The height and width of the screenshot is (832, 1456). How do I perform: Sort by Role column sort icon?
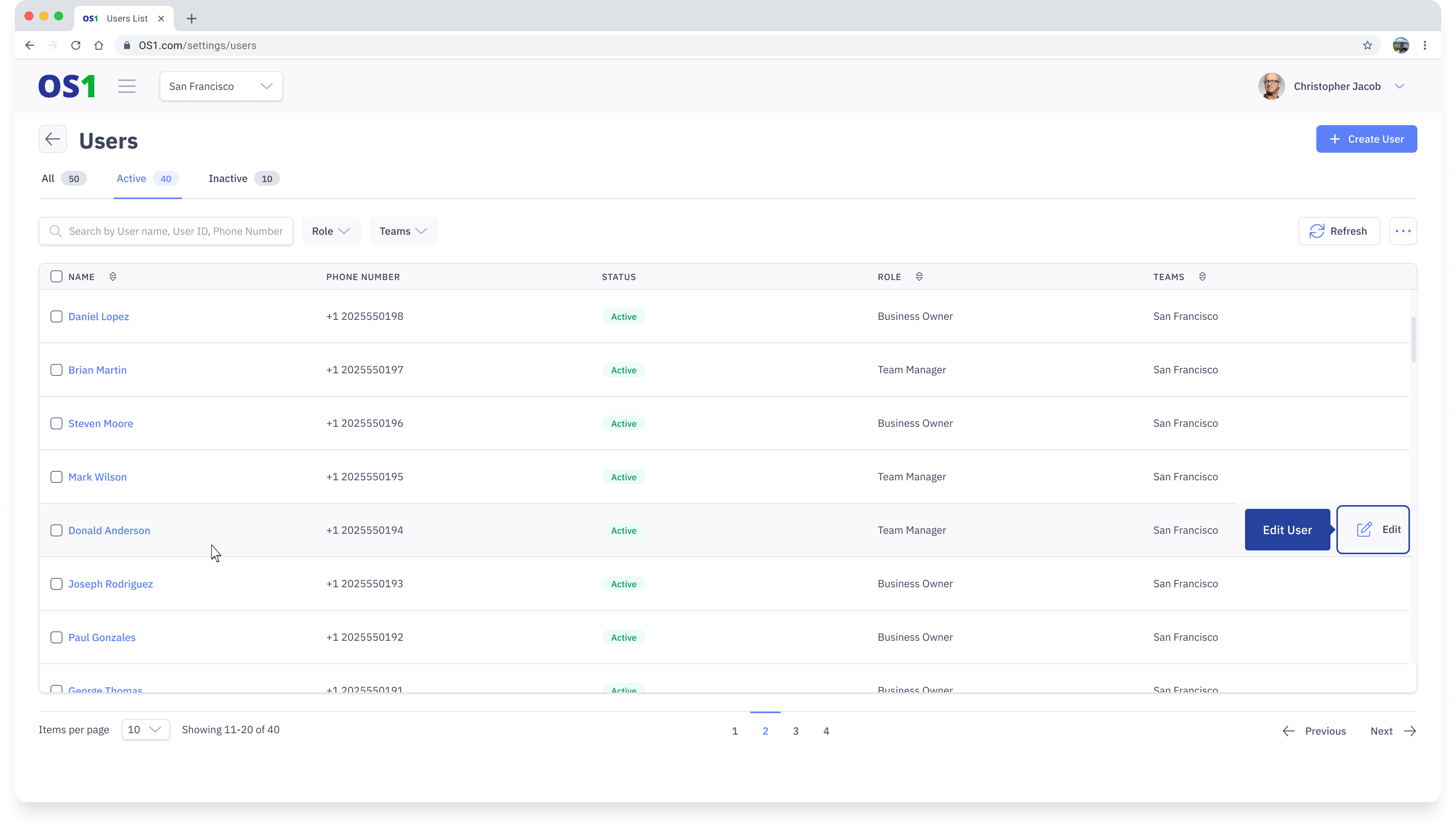[x=919, y=277]
